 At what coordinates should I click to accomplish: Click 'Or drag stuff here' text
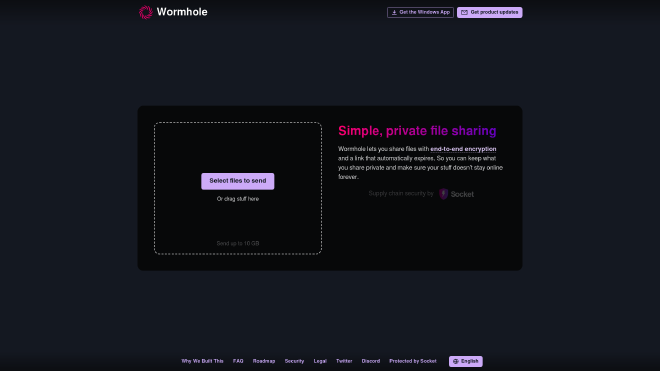point(238,199)
